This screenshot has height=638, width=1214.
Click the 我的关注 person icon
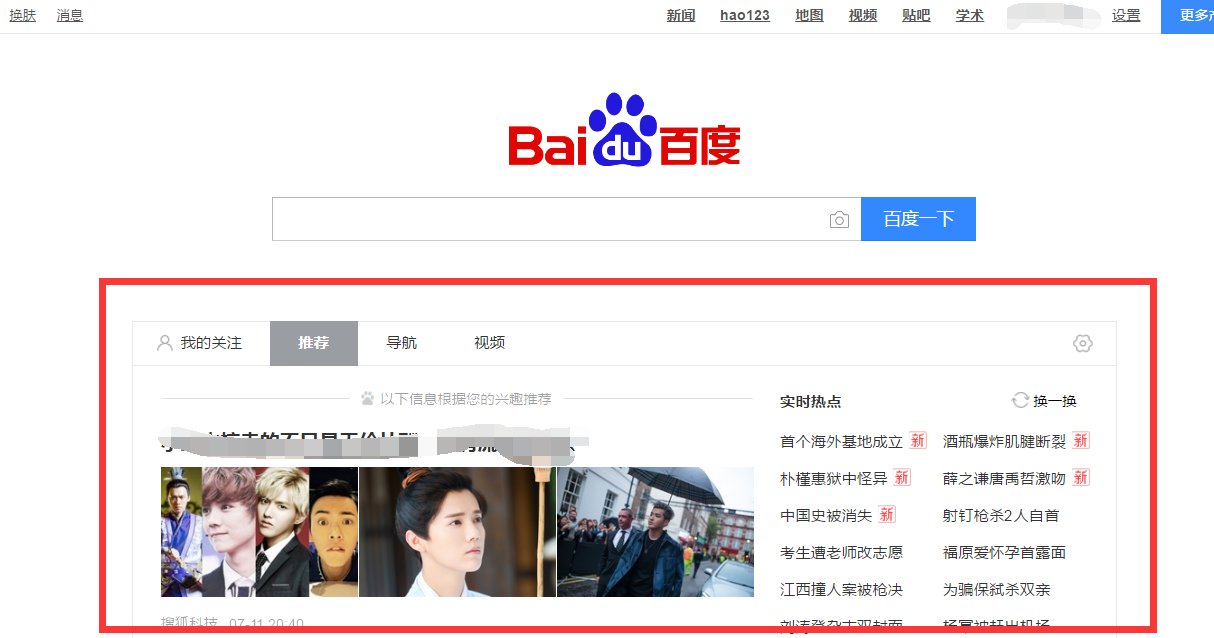coord(164,343)
